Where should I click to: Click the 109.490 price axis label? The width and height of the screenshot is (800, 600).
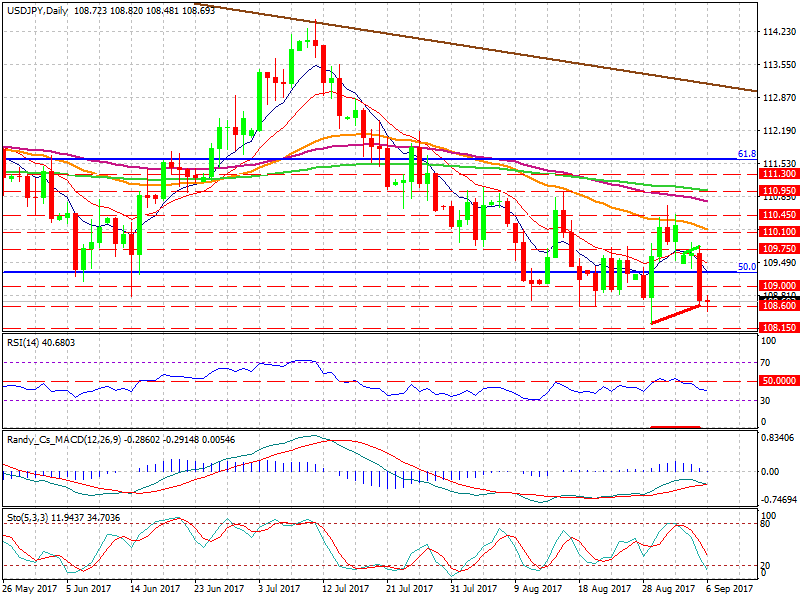779,263
